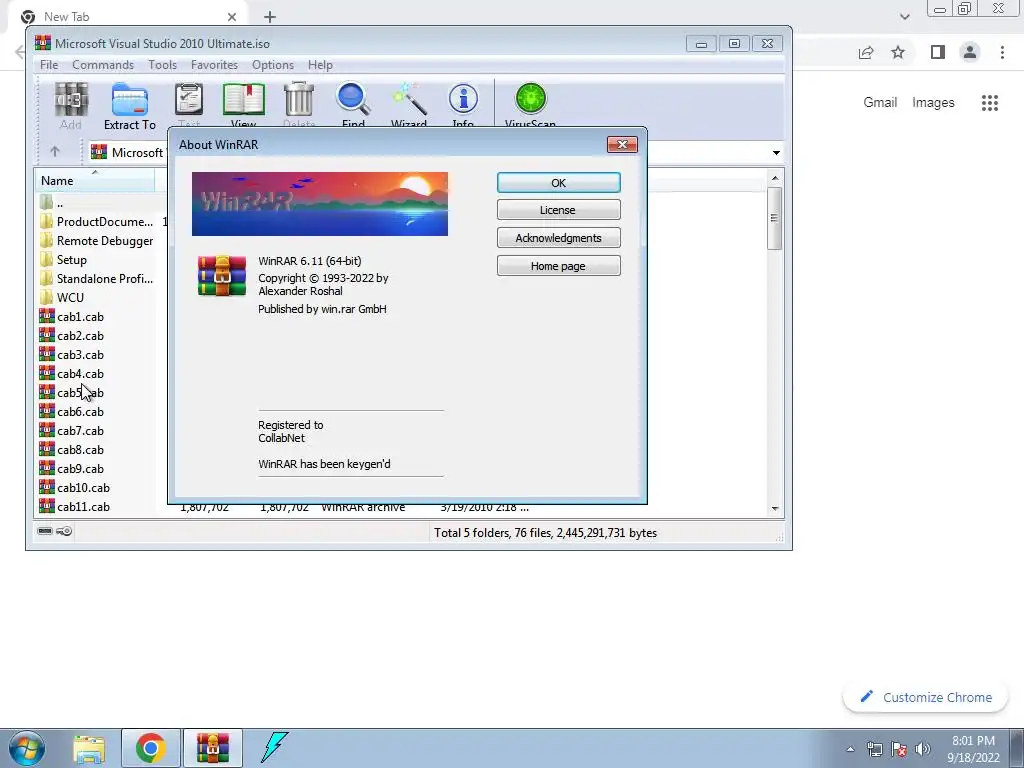1024x768 pixels.
Task: Open the Help menu
Action: (320, 65)
